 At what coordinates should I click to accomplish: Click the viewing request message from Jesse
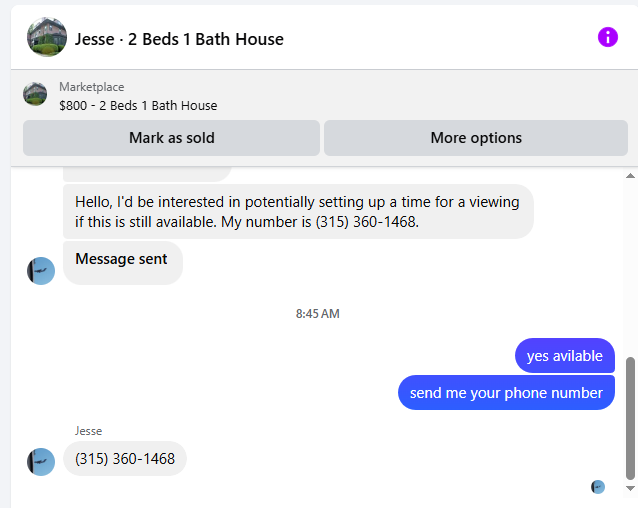pos(298,211)
